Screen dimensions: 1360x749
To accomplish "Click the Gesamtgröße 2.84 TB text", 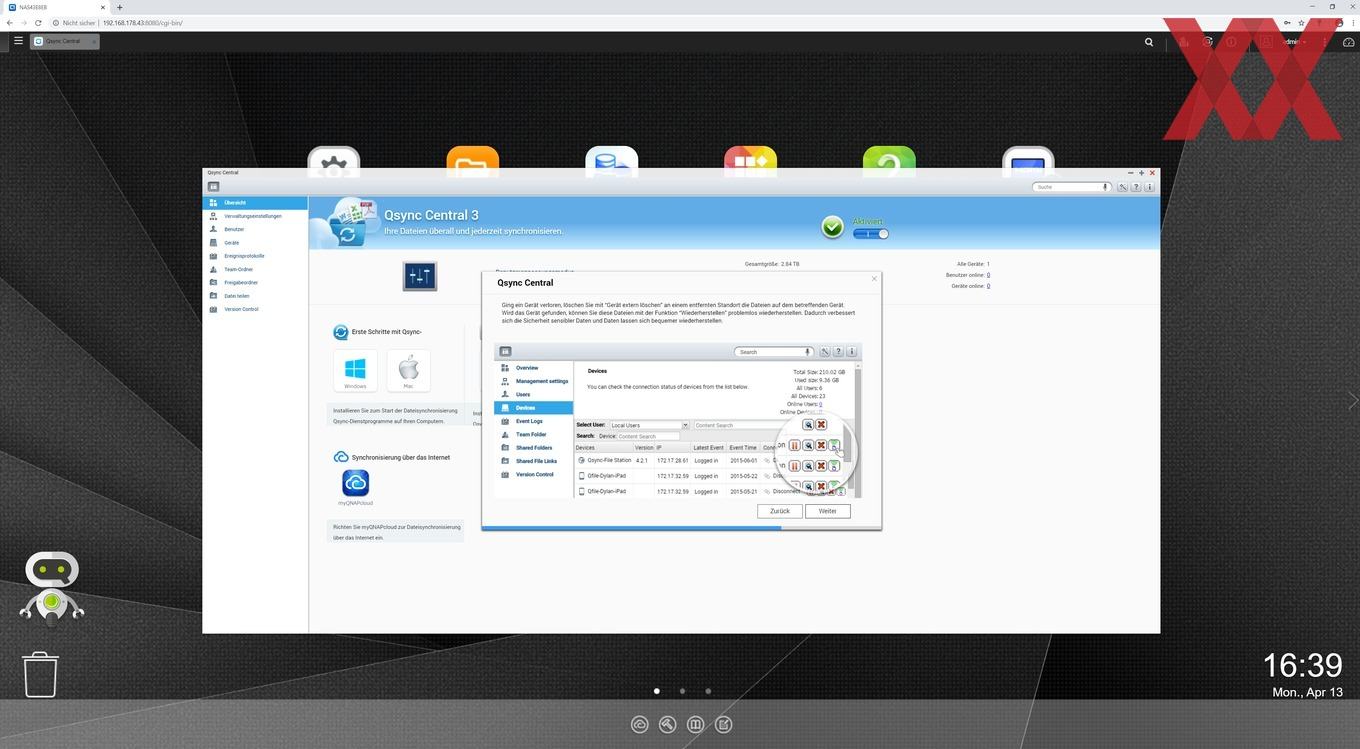I will [x=772, y=264].
